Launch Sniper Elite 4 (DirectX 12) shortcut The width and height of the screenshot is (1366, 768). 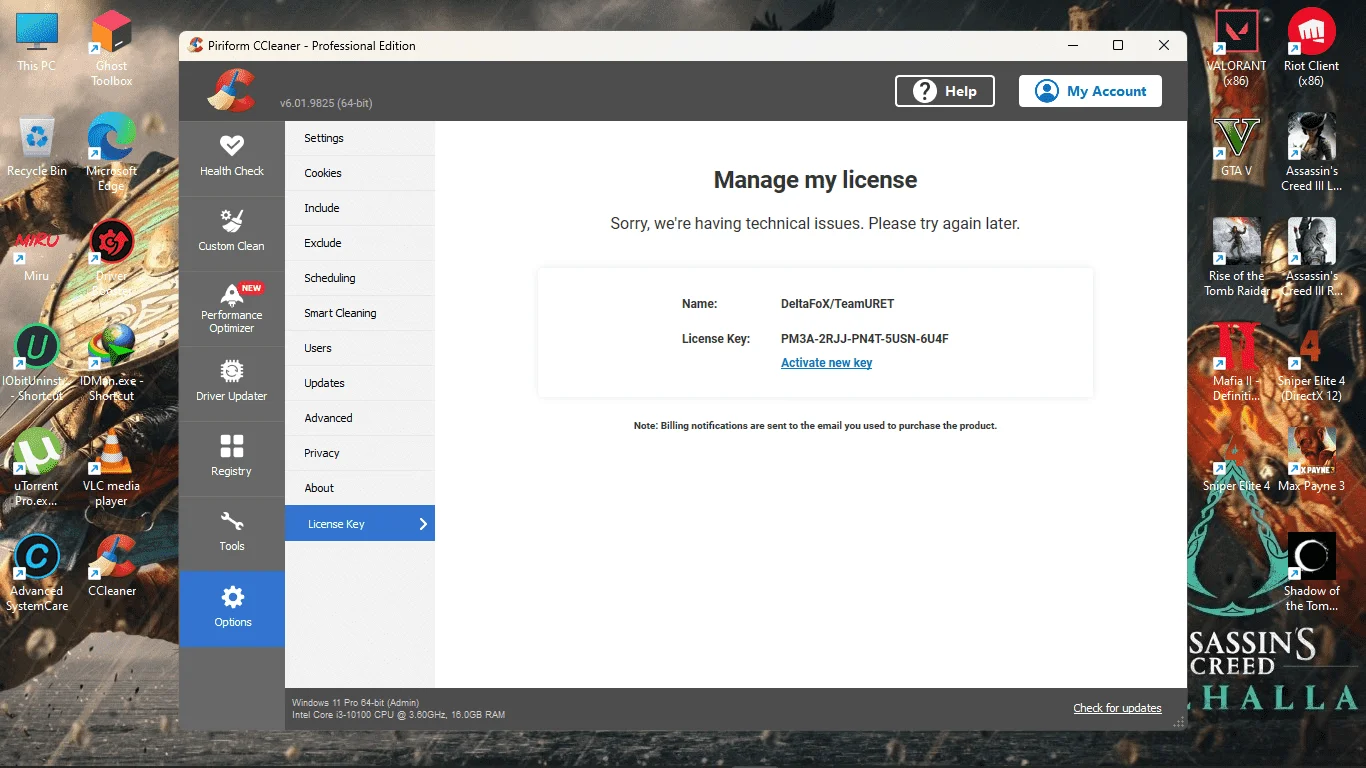point(1311,363)
